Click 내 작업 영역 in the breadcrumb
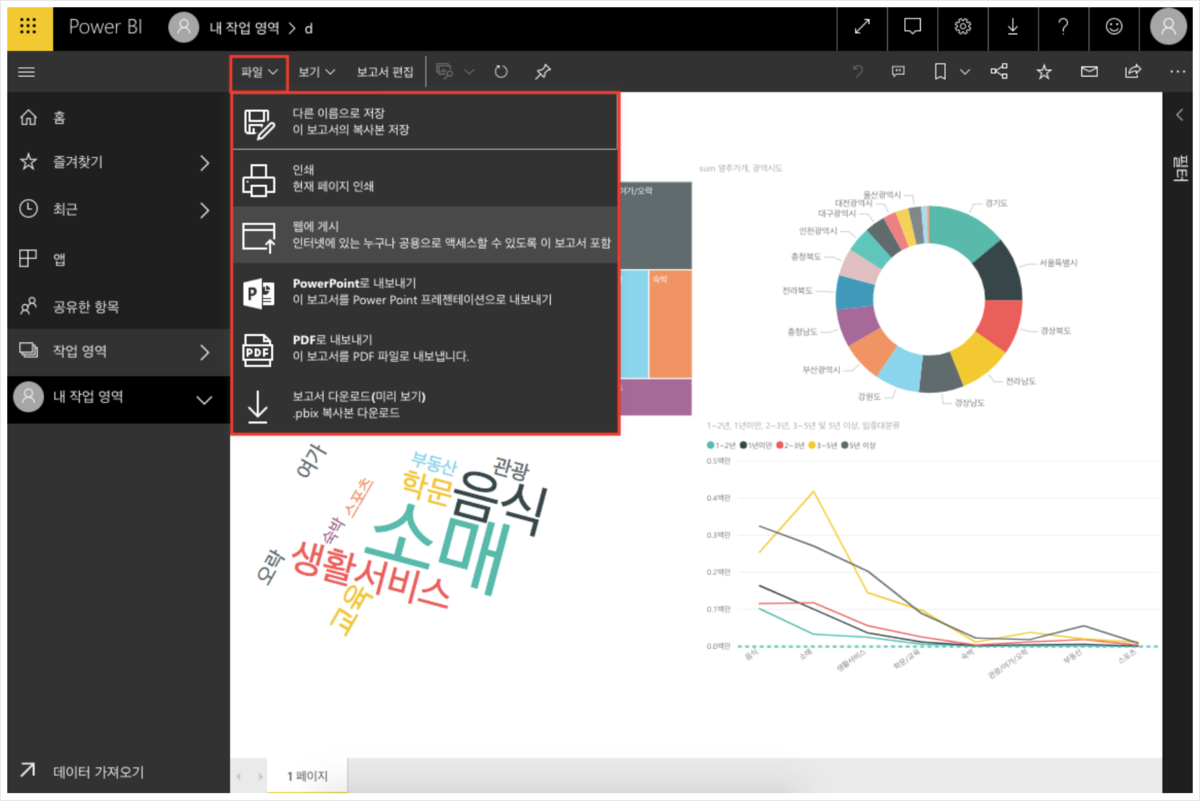 [245, 28]
